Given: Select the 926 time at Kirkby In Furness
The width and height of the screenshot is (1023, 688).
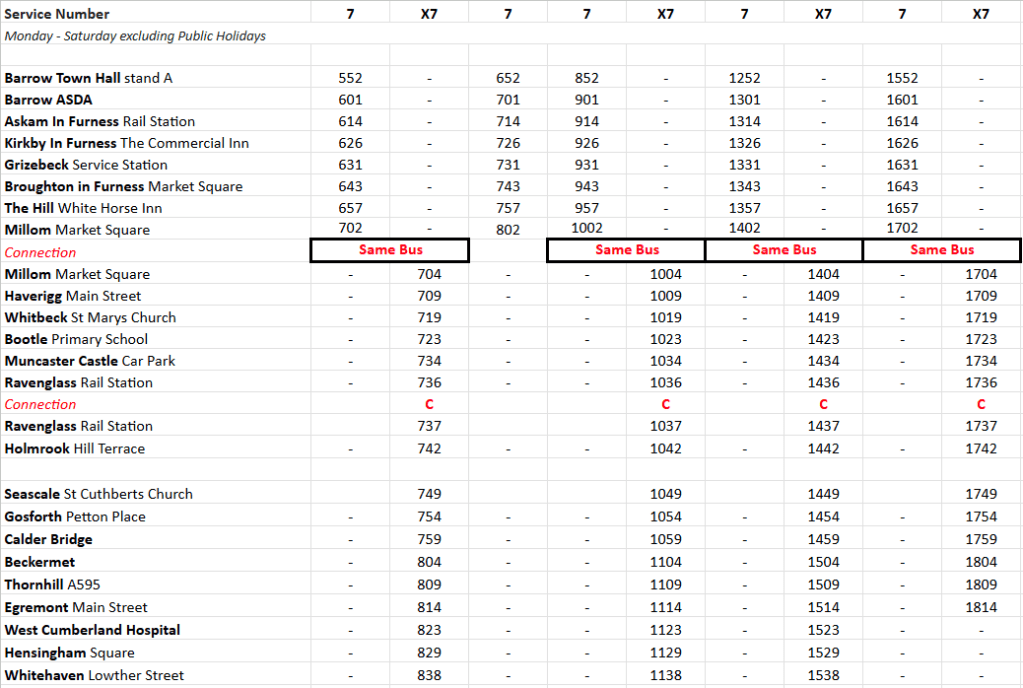Looking at the screenshot, I should (x=586, y=143).
